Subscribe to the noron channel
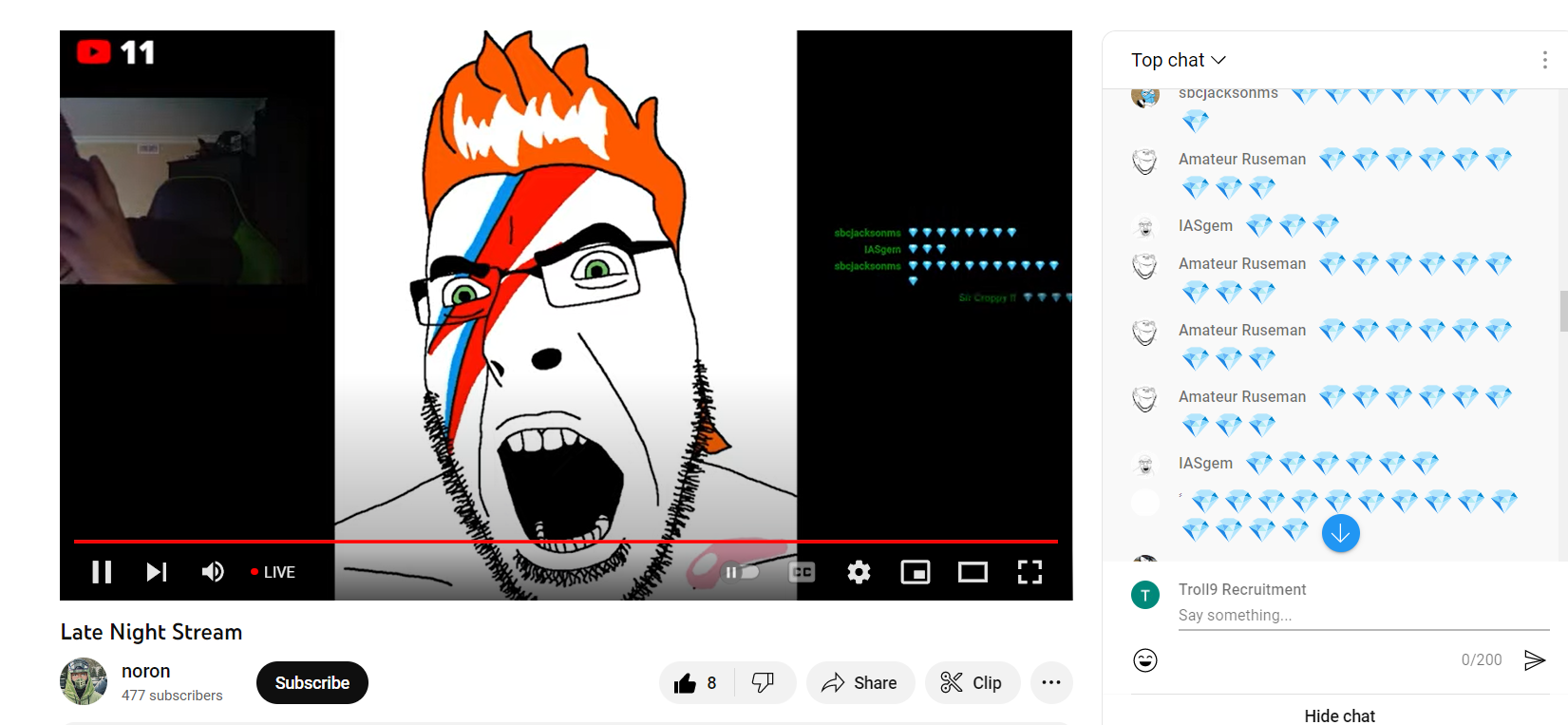This screenshot has width=1568, height=725. pos(312,682)
